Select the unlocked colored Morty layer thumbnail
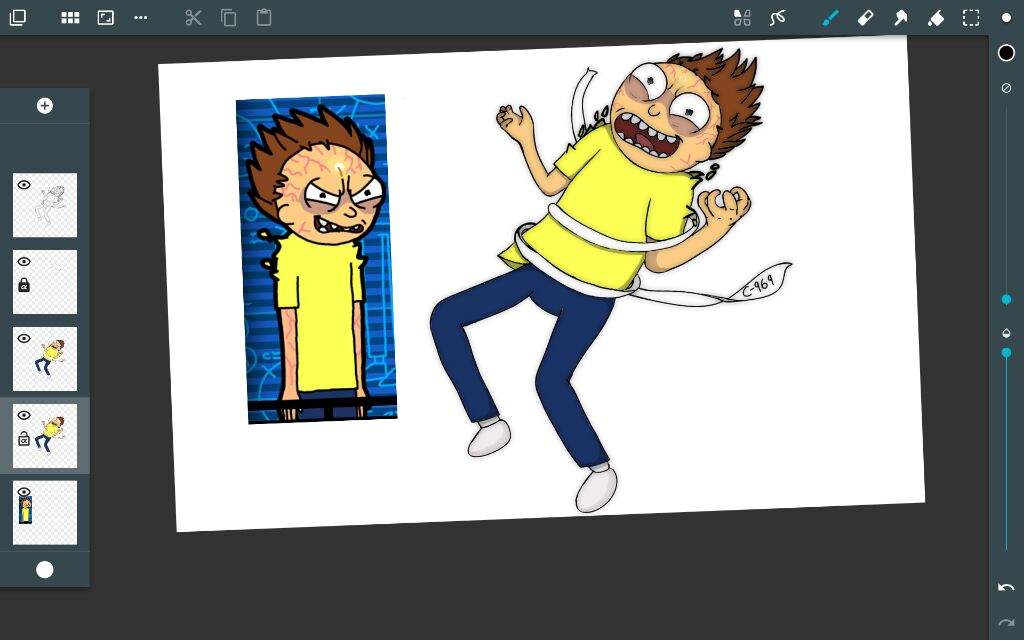The height and width of the screenshot is (640, 1024). (x=45, y=359)
